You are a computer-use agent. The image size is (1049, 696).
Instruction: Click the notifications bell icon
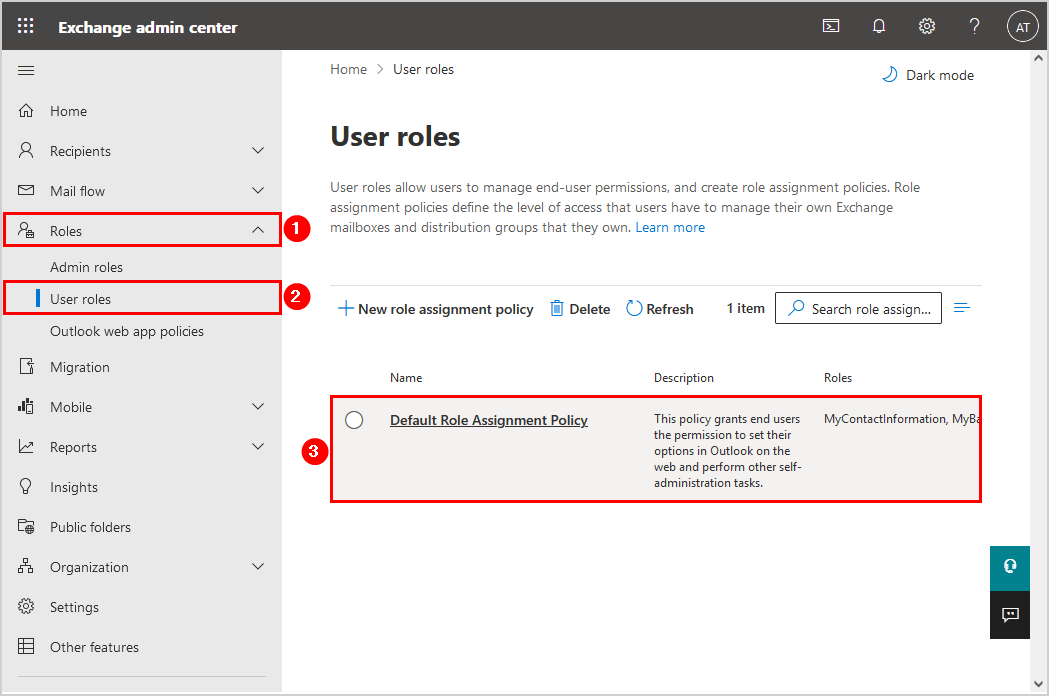coord(879,27)
